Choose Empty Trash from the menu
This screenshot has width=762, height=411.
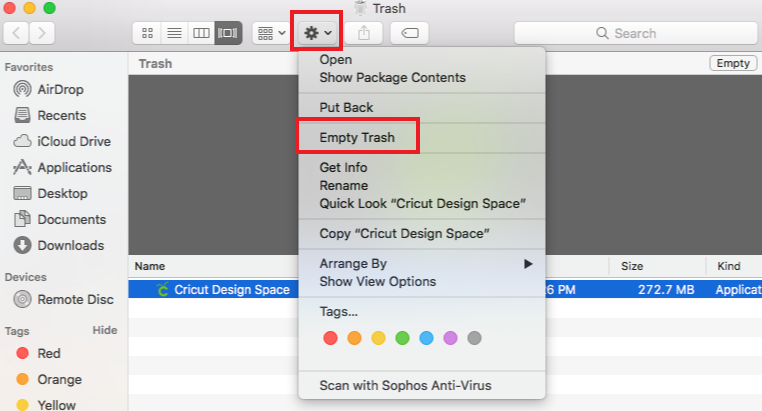coord(357,137)
